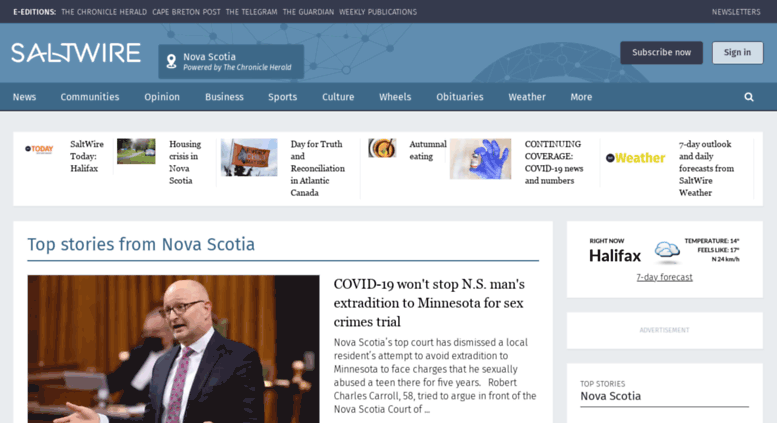Expand the More navigation menu
777x423 pixels.
tap(581, 97)
